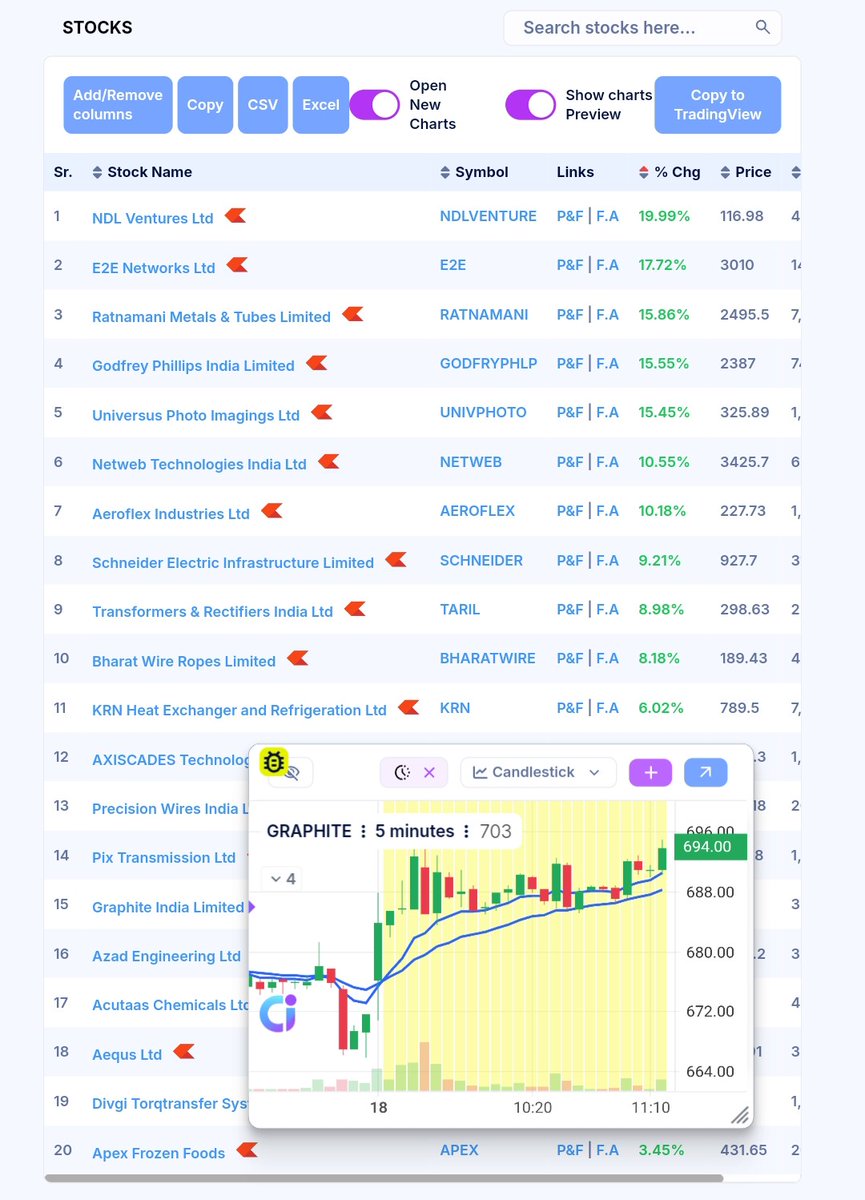
Task: Expand the indicators list labeled 4 on chart
Action: (283, 879)
